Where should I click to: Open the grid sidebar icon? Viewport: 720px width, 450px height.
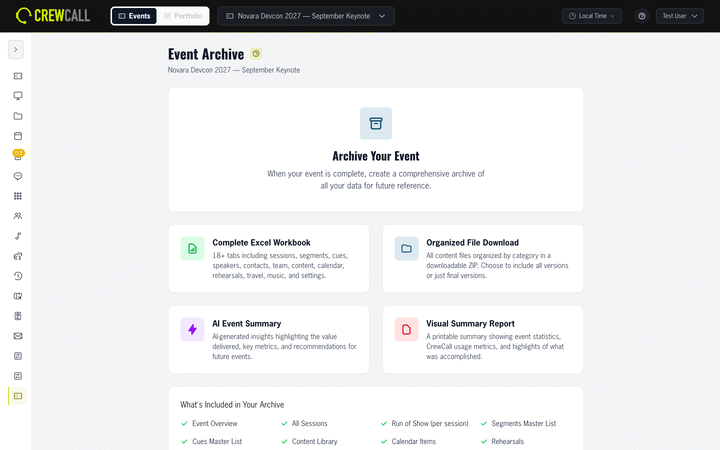pos(18,196)
